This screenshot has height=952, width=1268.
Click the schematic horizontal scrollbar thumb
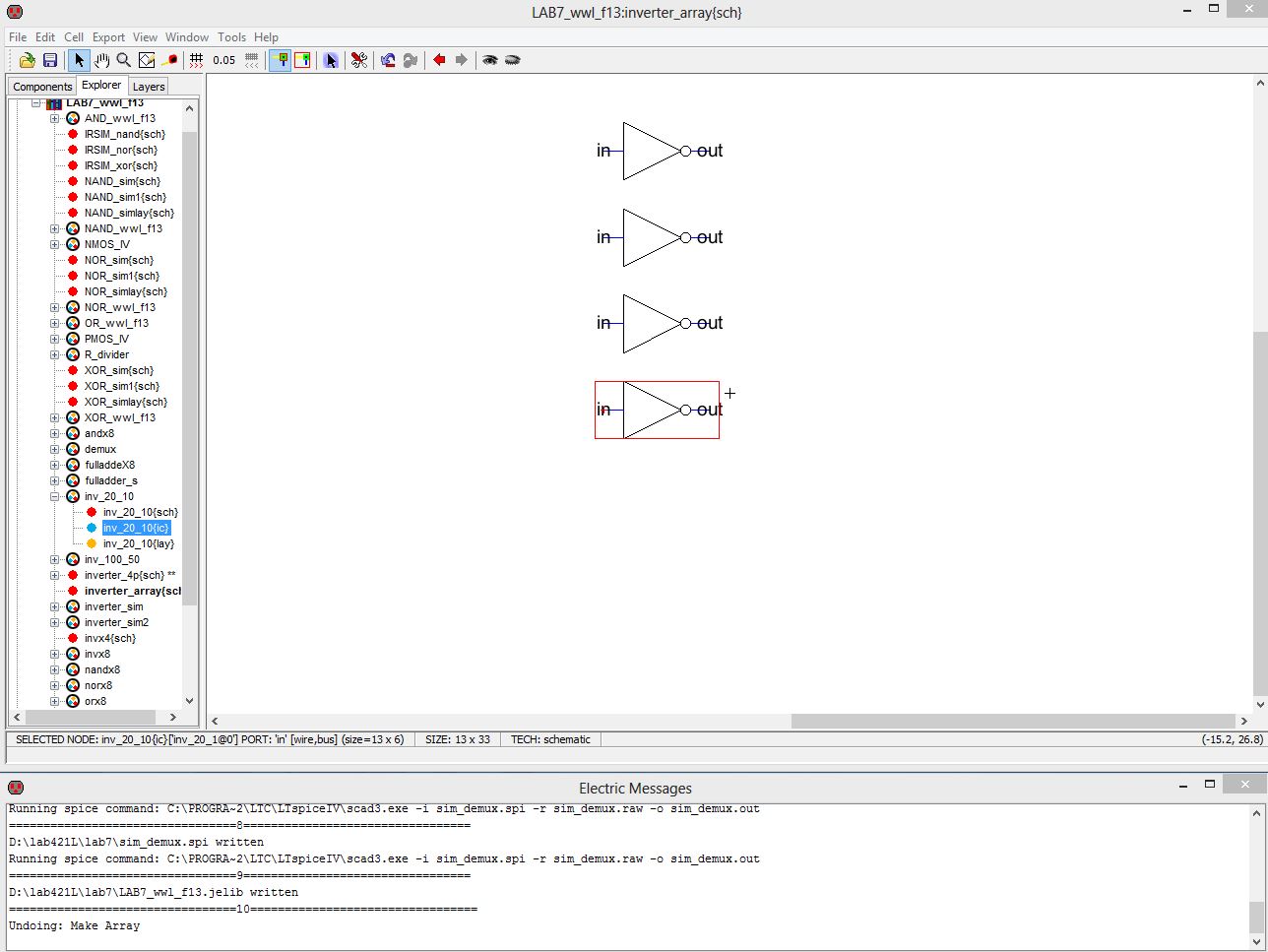(1012, 721)
